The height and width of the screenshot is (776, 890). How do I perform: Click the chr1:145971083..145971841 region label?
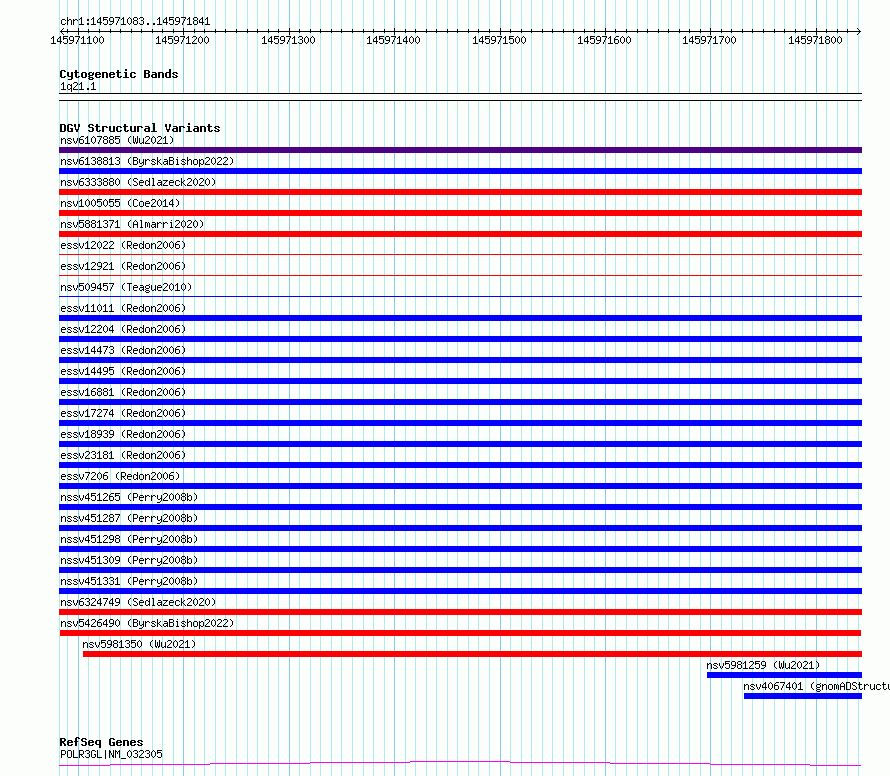pyautogui.click(x=135, y=22)
